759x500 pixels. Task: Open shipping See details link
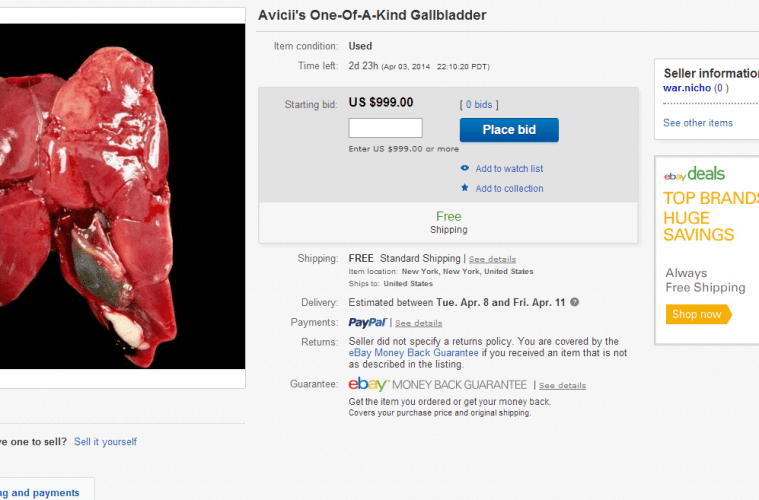492,259
